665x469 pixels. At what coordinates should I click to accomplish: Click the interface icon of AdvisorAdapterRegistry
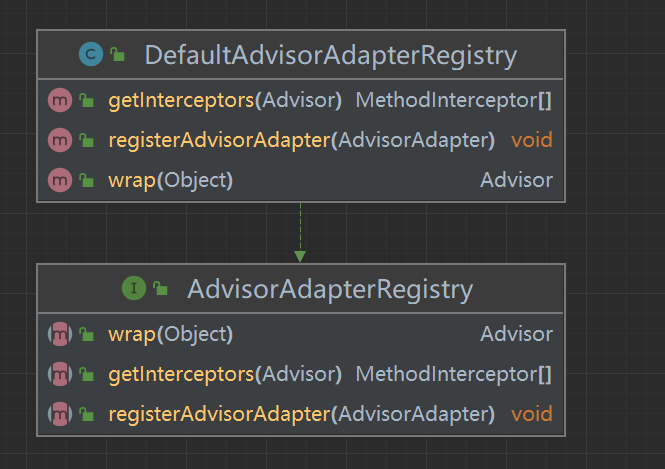pyautogui.click(x=134, y=288)
